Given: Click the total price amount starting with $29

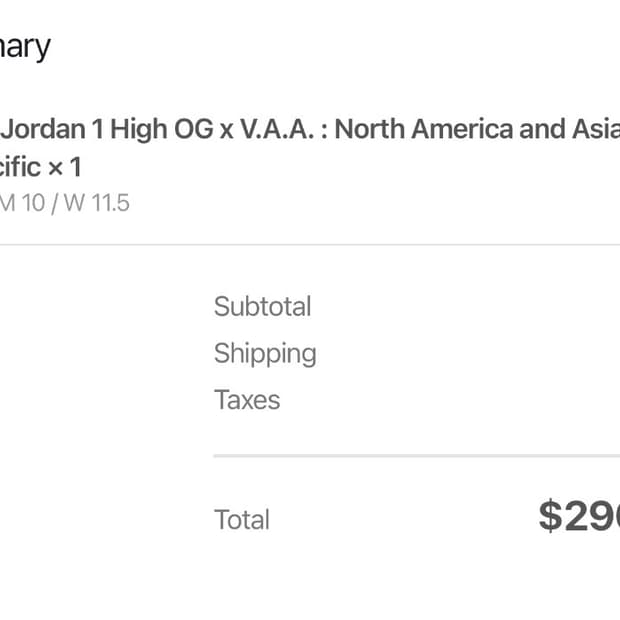Looking at the screenshot, I should [x=578, y=516].
